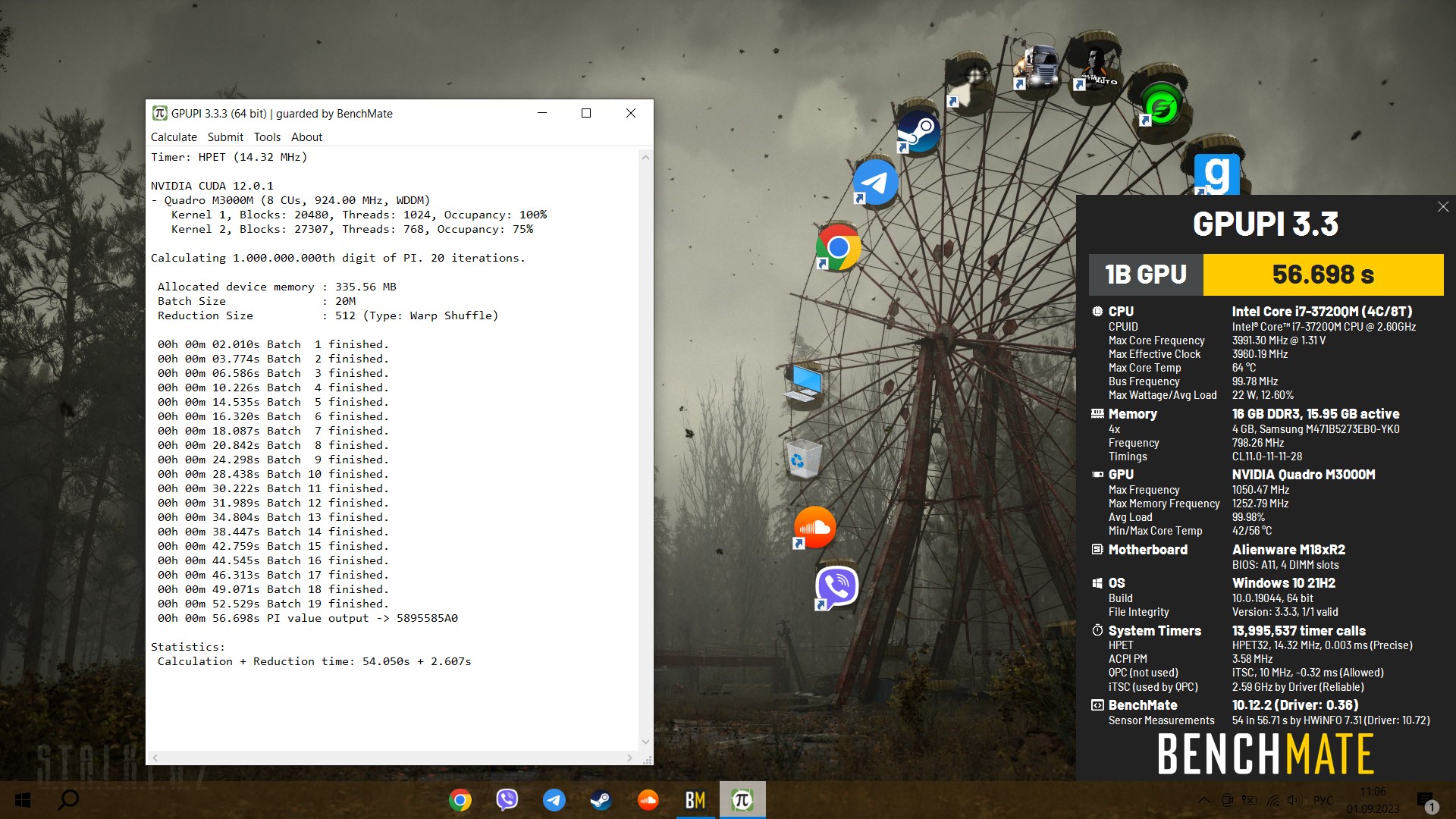Image resolution: width=1456 pixels, height=819 pixels.
Task: Open the Windows Start menu
Action: tap(23, 800)
